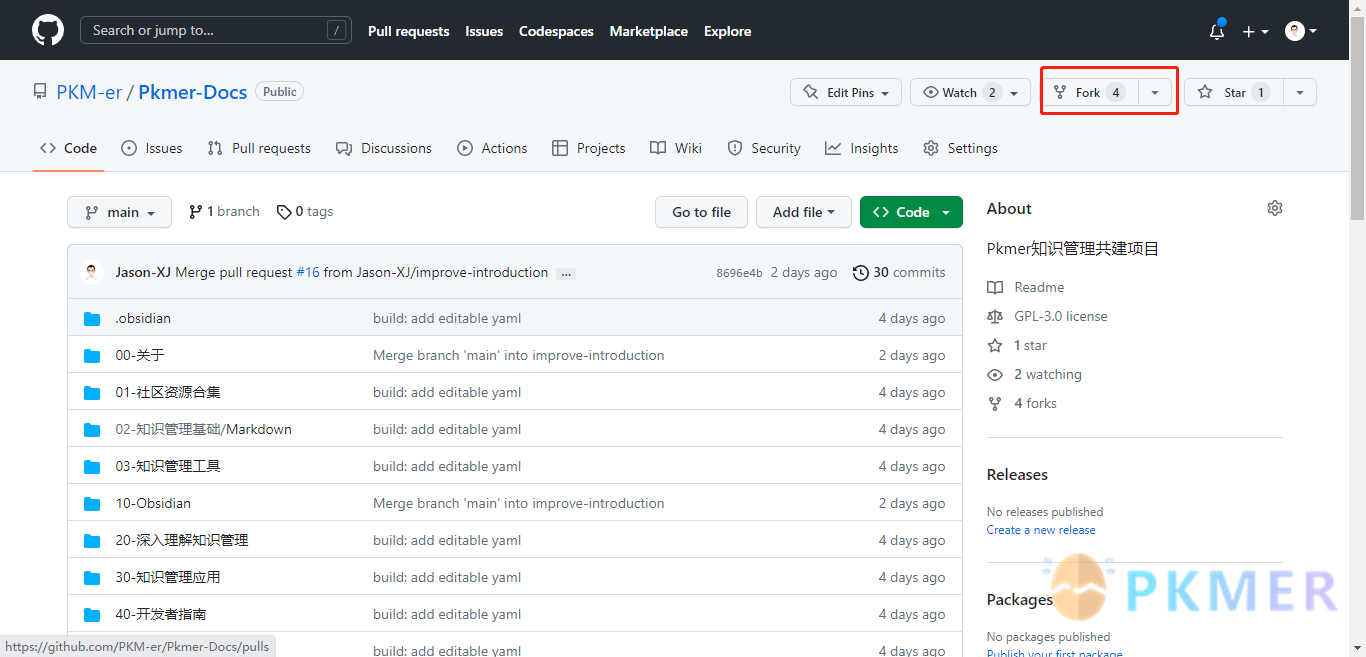Image resolution: width=1366 pixels, height=657 pixels.
Task: Open pull request #16 link
Action: [308, 272]
